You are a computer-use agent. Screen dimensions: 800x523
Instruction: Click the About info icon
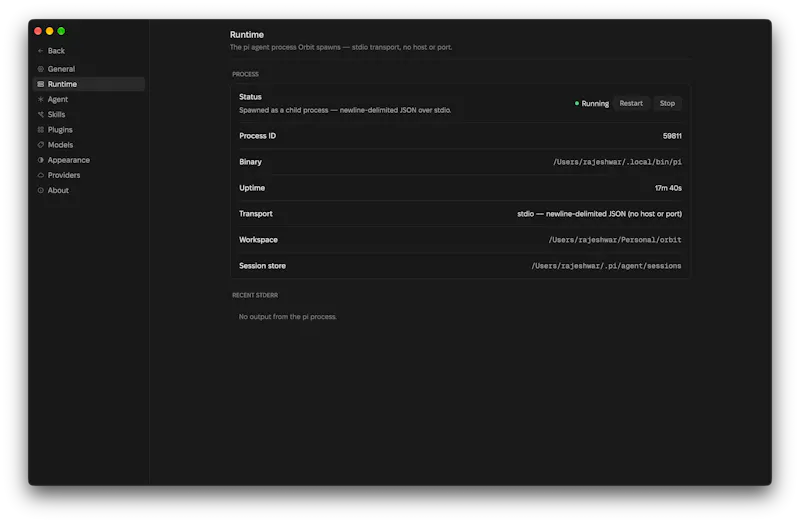click(x=40, y=190)
